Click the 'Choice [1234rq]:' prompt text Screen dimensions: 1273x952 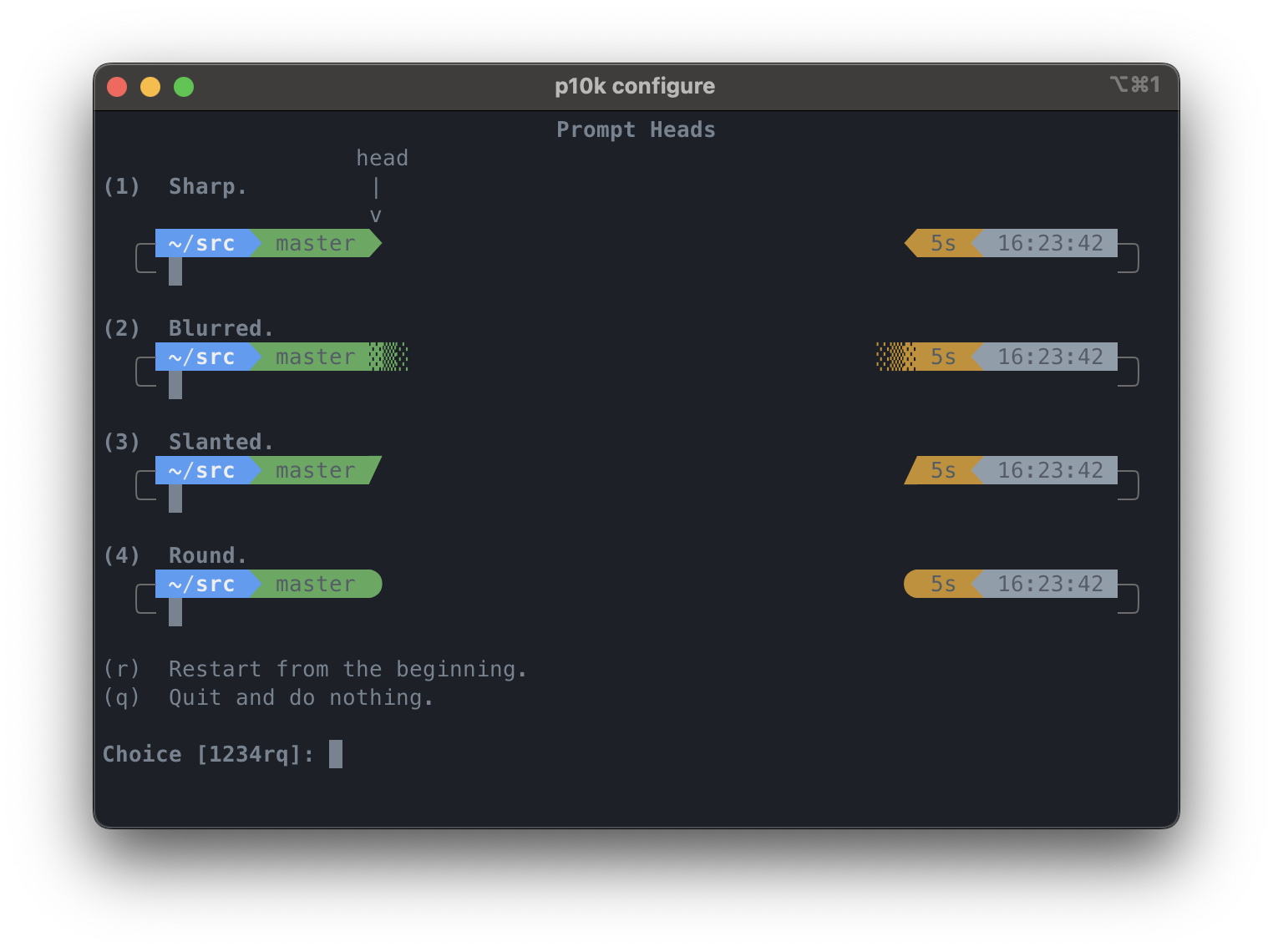pos(208,754)
